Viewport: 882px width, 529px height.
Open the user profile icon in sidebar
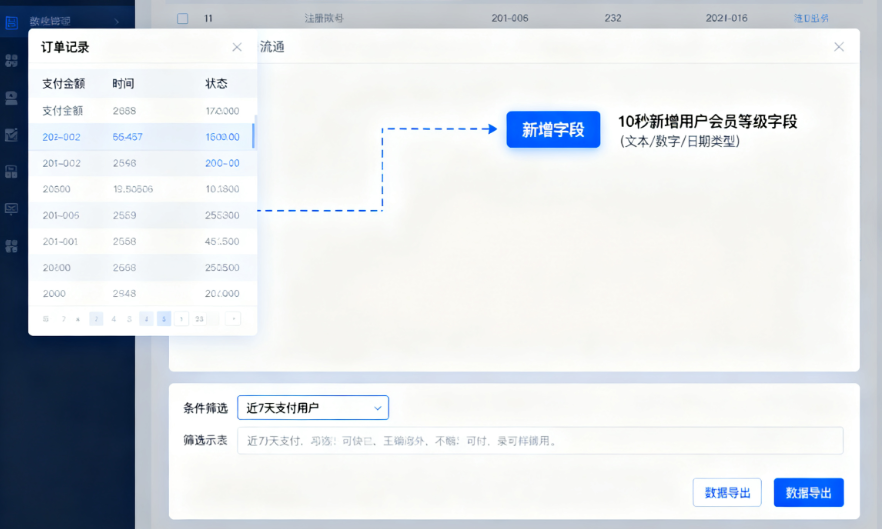(x=11, y=98)
